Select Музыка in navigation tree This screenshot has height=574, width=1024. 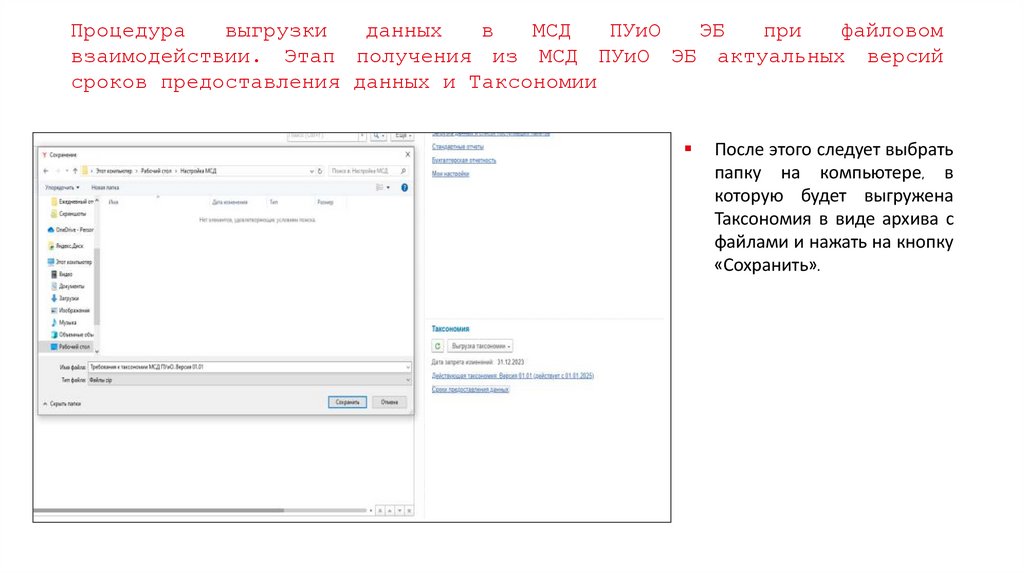64,323
